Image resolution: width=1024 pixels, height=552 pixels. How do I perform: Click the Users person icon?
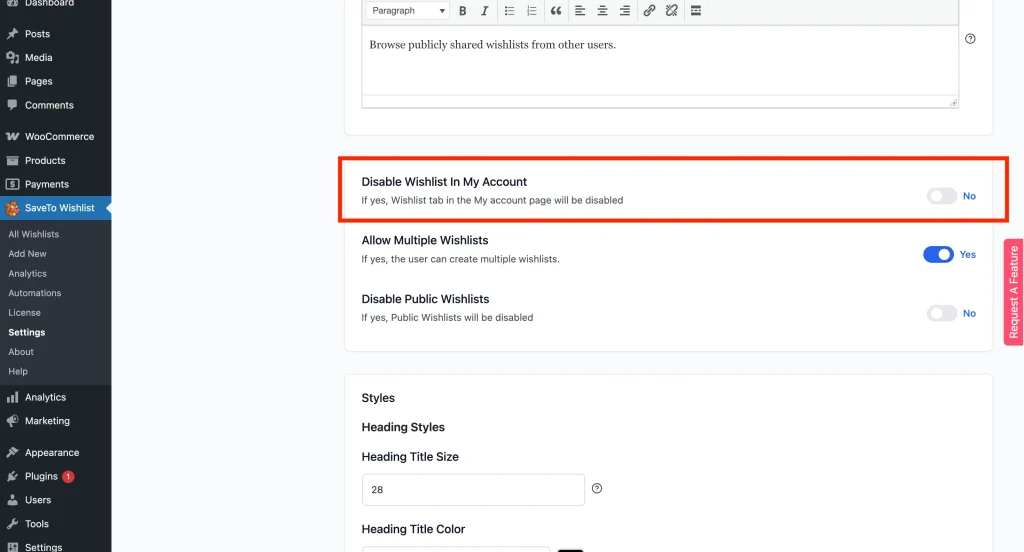[x=12, y=500]
